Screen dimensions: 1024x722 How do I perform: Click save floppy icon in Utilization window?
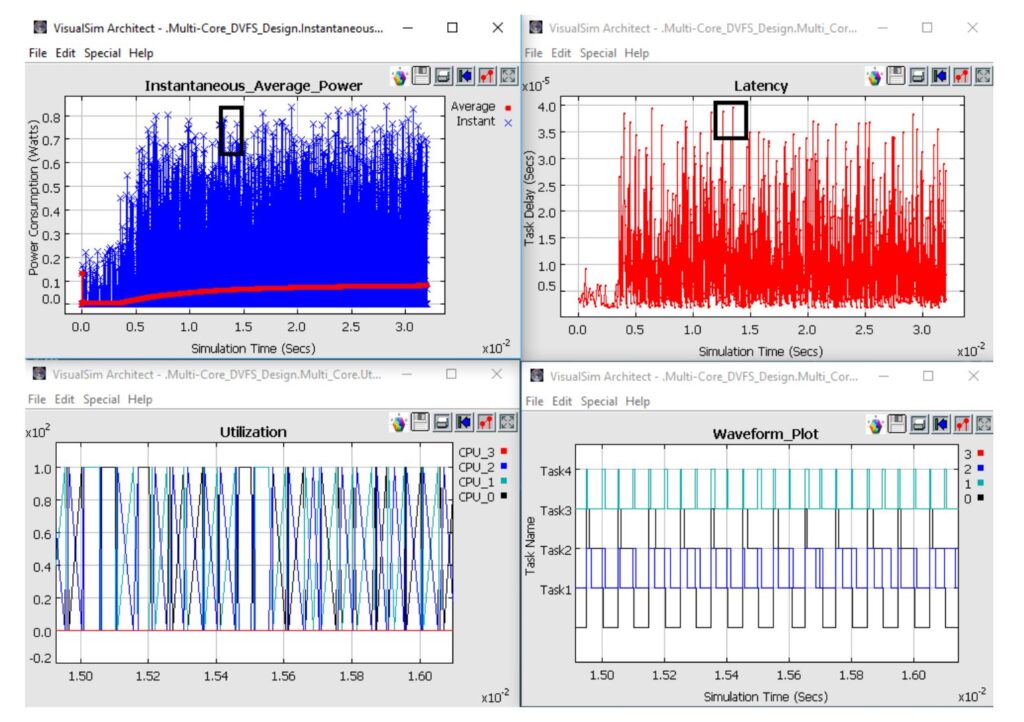[421, 422]
